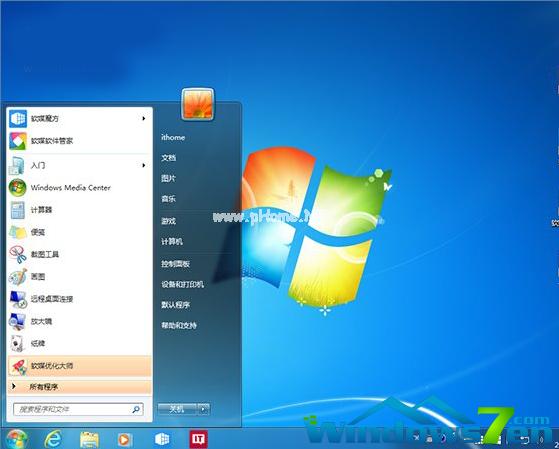Launch Windows Media Center

(x=79, y=188)
